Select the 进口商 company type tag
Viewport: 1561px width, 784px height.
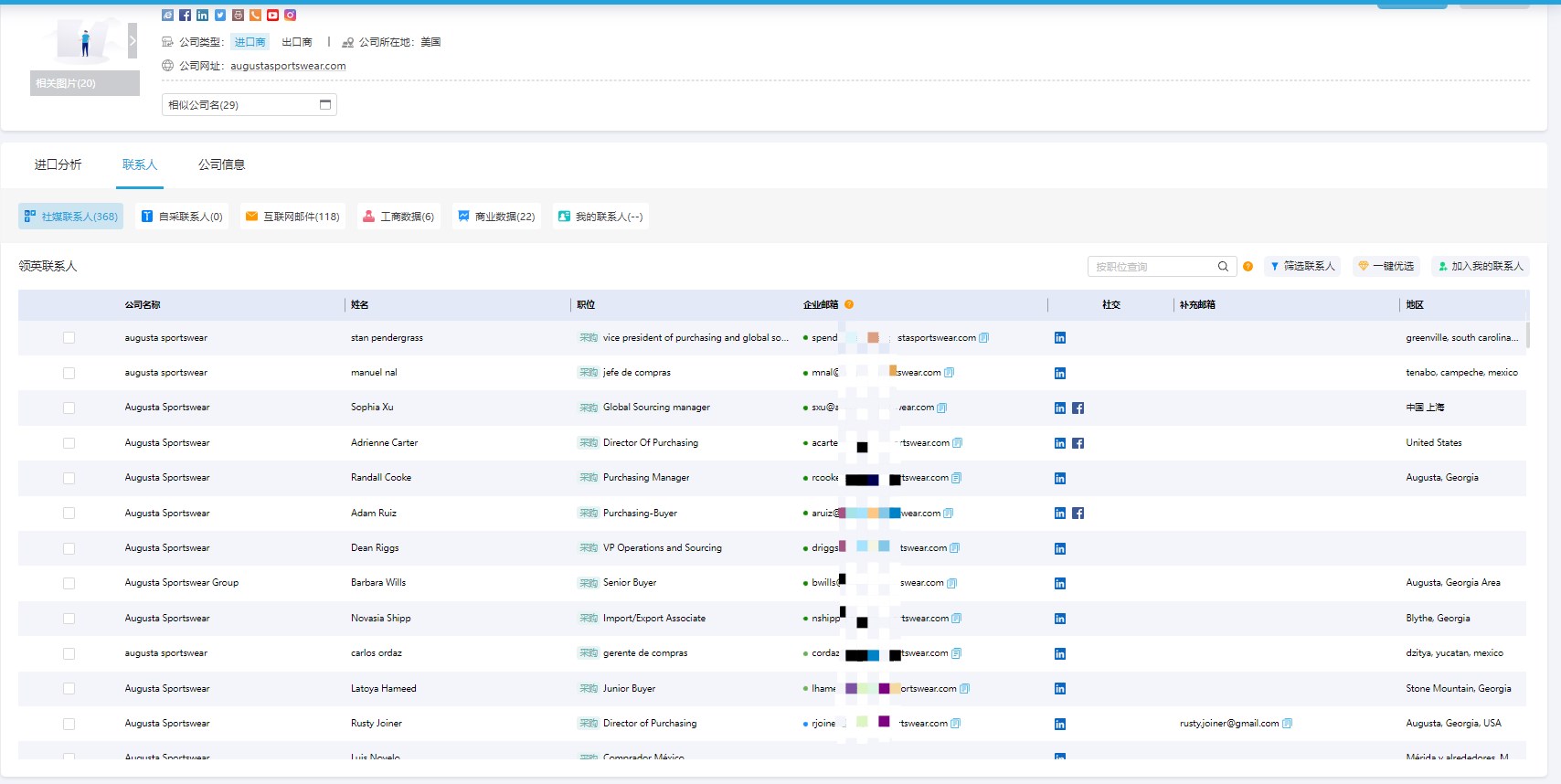(250, 42)
